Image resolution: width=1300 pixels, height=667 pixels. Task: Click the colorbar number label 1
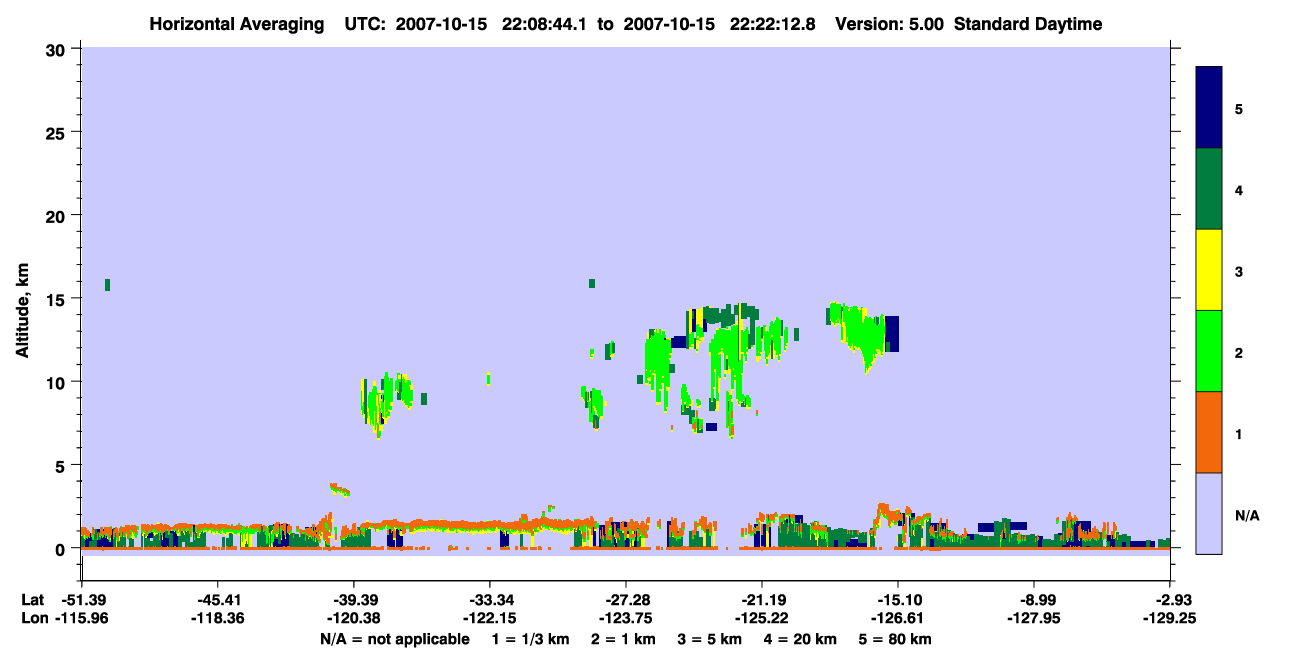(x=1239, y=434)
